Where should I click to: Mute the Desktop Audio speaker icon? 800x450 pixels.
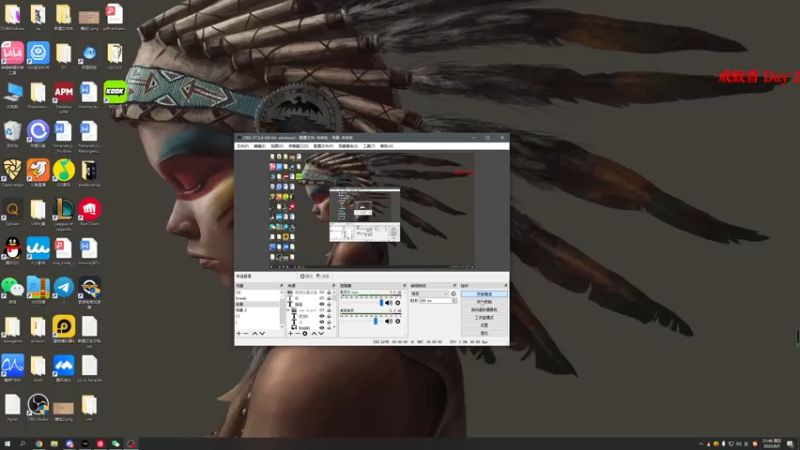[387, 321]
